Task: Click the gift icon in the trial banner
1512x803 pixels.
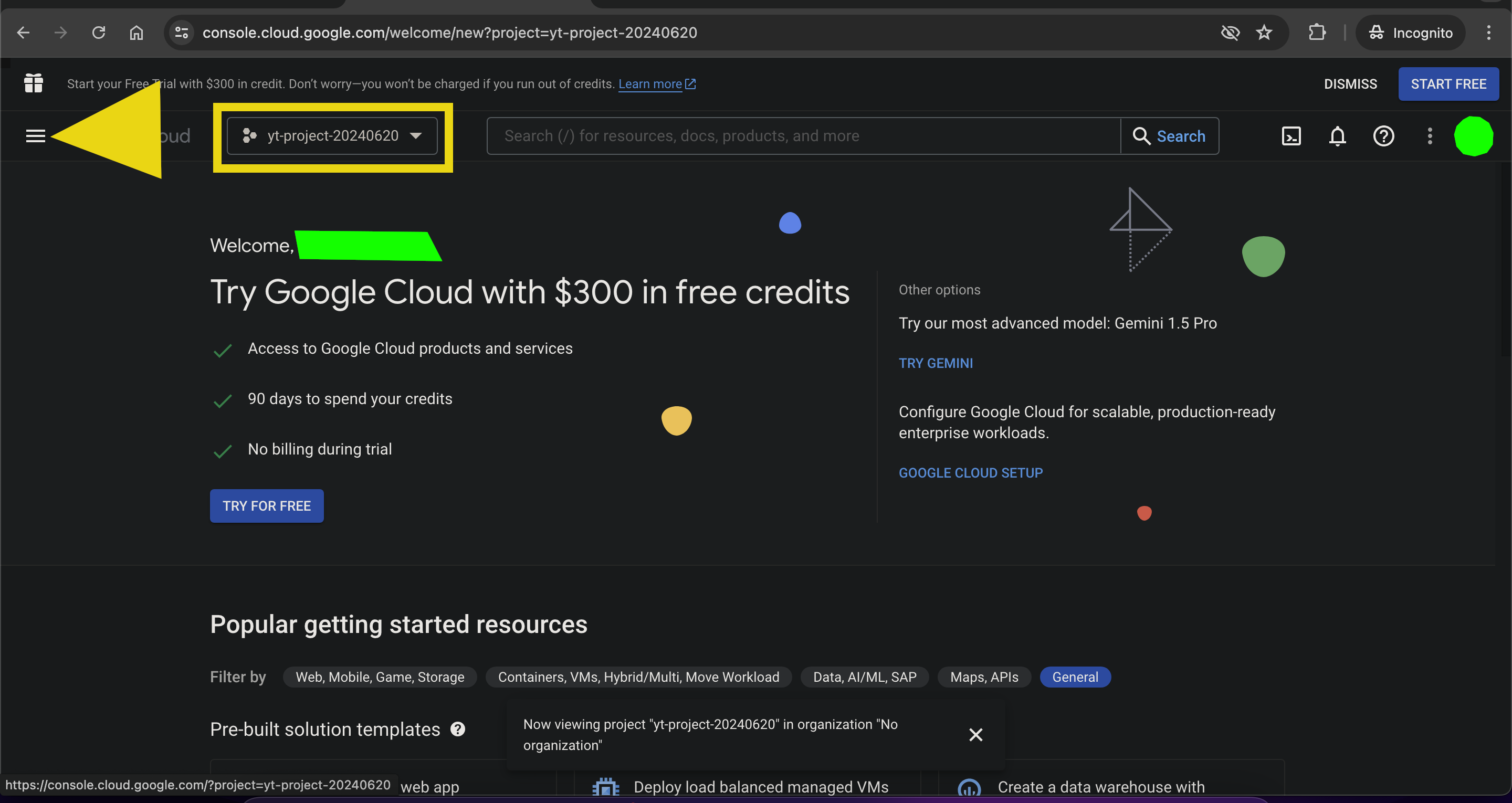Action: click(x=34, y=83)
